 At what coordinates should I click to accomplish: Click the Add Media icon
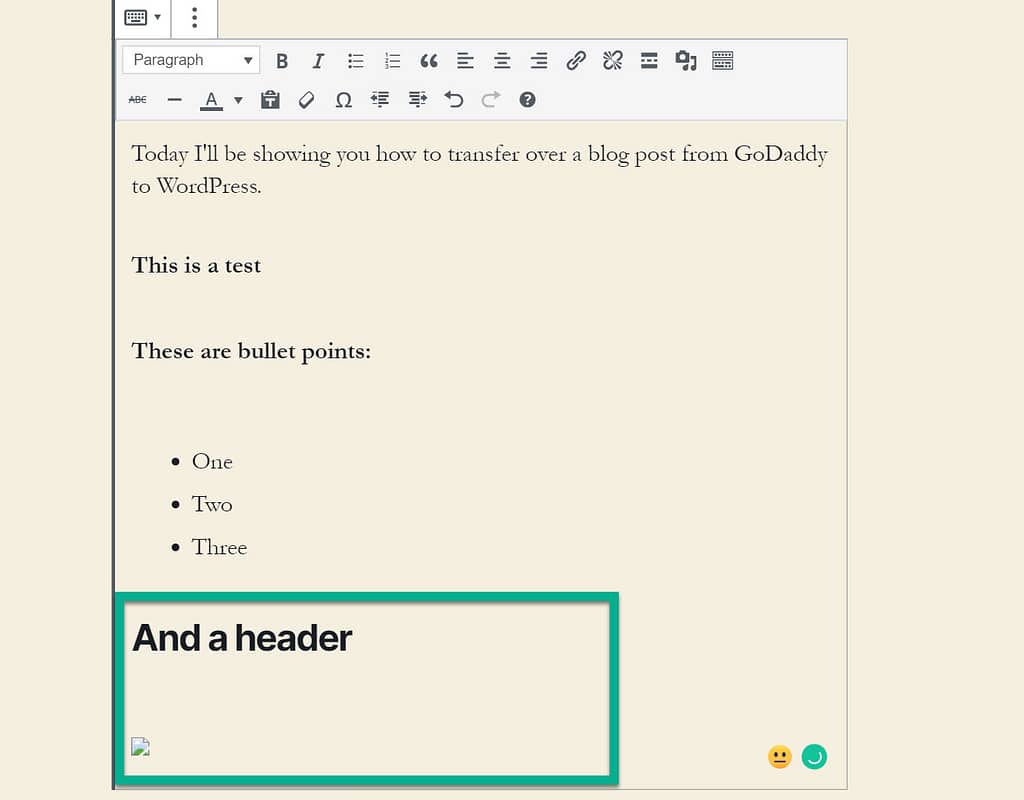(686, 61)
